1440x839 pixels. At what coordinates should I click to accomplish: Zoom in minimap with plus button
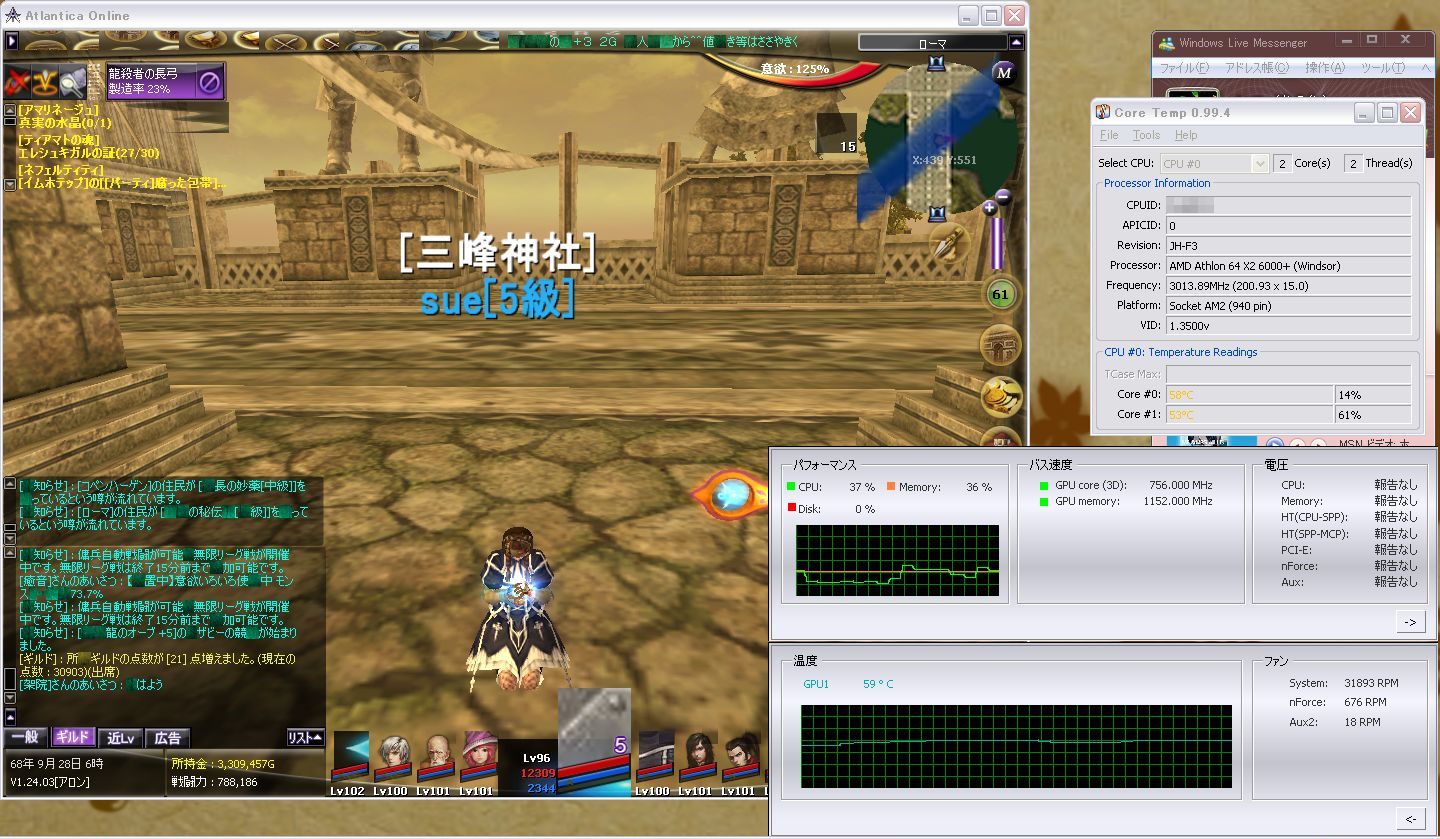989,208
